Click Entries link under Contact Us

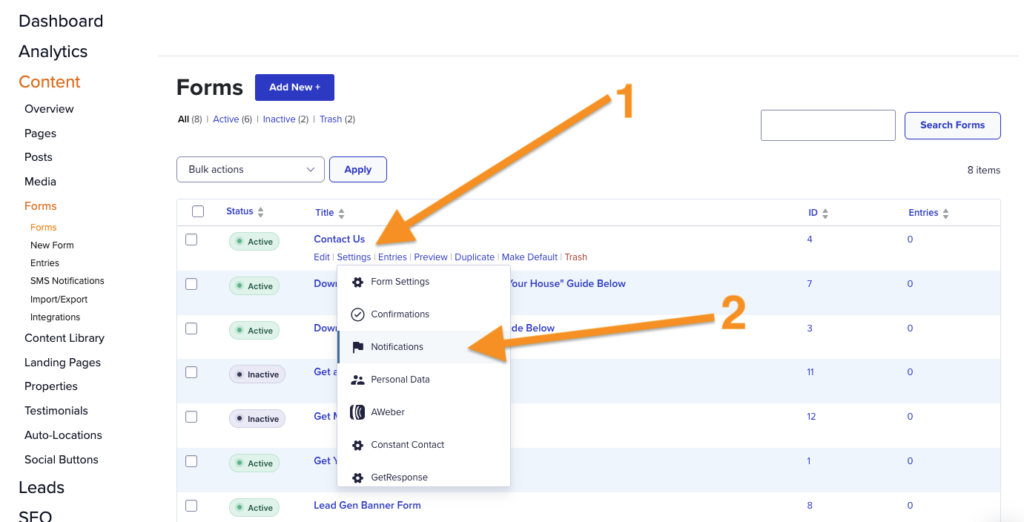click(x=392, y=257)
